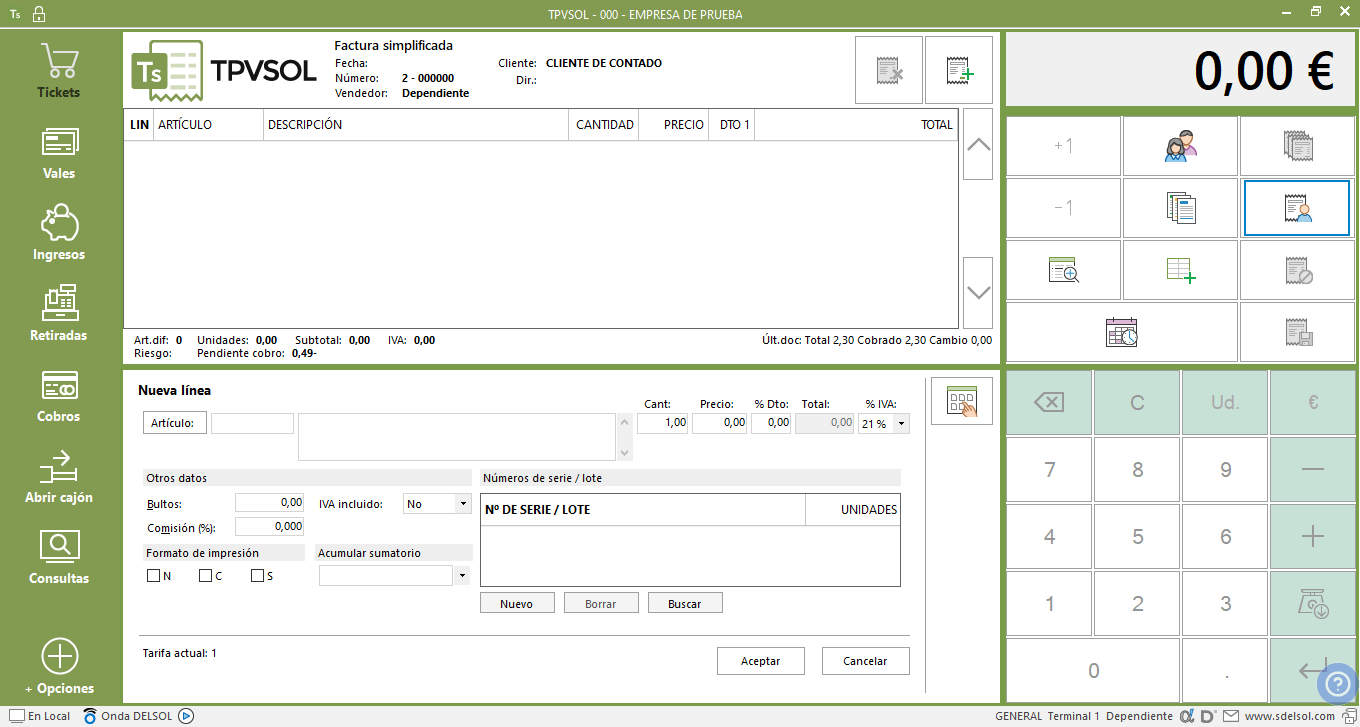Open the Tickets section in sidebar
The width and height of the screenshot is (1360, 727).
[59, 72]
